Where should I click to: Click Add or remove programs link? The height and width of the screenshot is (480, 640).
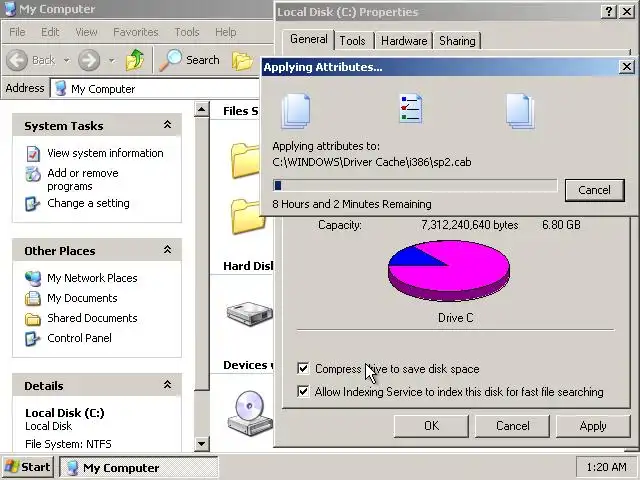click(x=83, y=180)
